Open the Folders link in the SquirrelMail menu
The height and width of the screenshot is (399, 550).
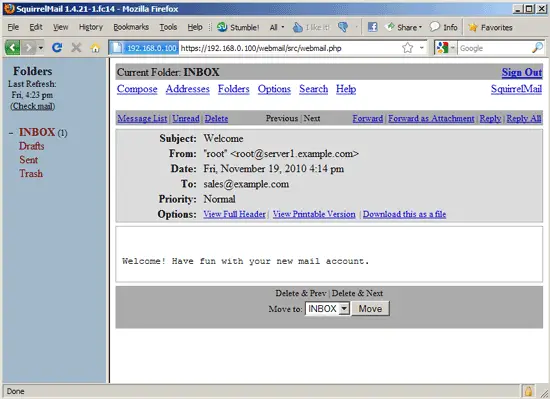coord(234,89)
